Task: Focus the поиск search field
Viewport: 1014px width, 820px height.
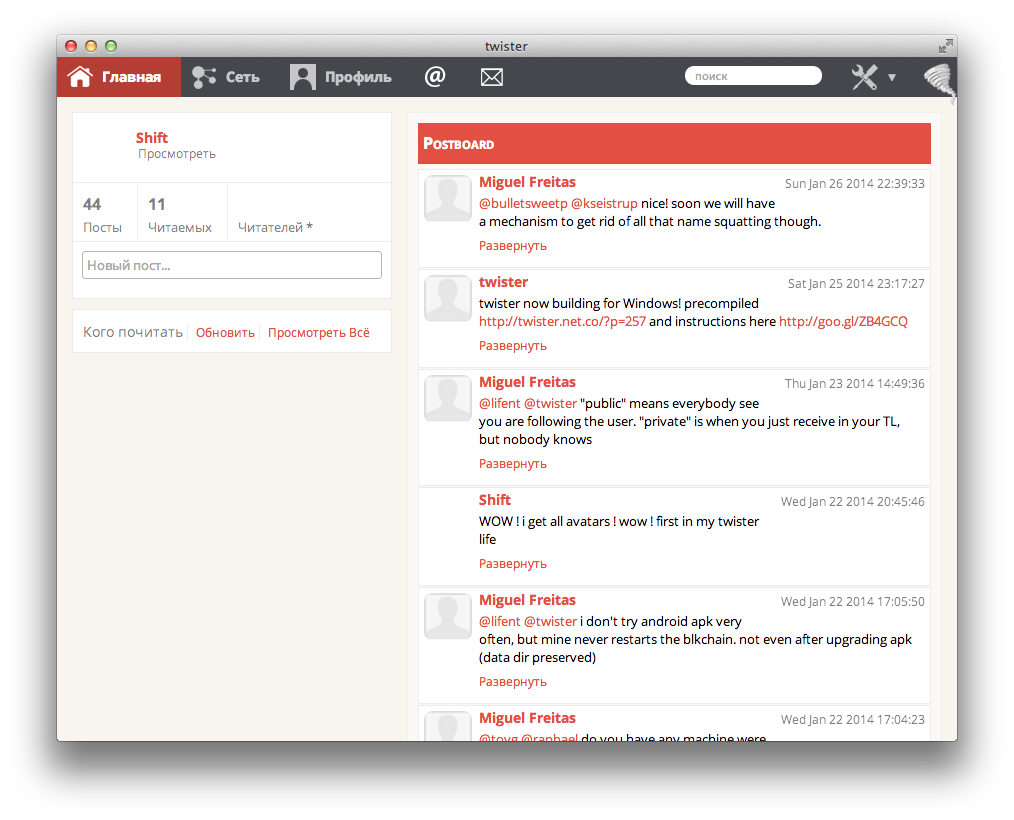Action: pos(753,76)
